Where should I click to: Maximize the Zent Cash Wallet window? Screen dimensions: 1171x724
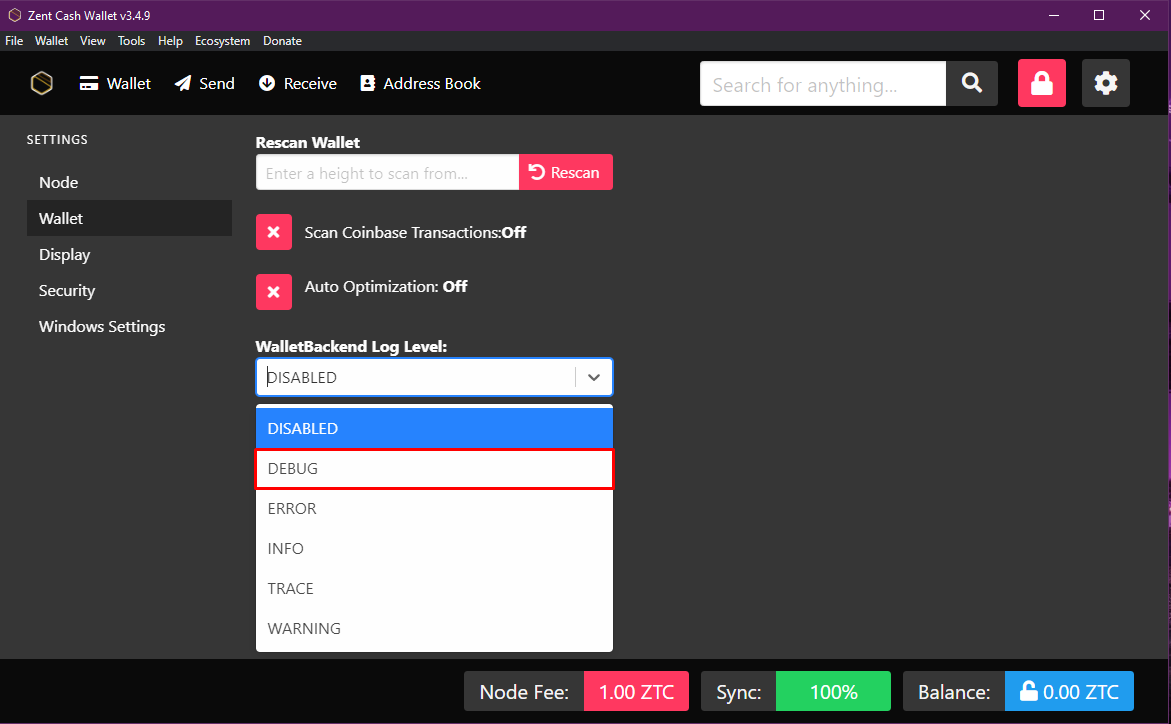pos(1099,15)
